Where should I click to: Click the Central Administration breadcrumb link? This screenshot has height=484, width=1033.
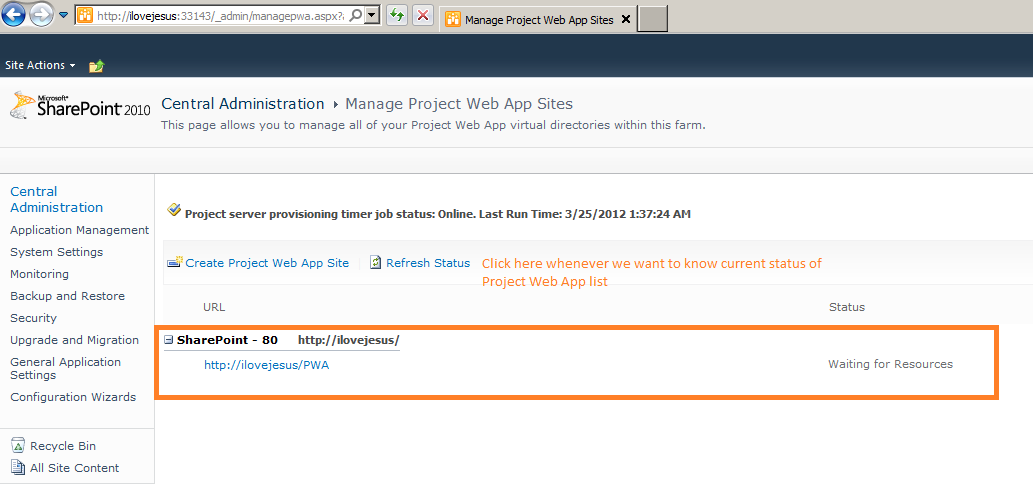[243, 104]
